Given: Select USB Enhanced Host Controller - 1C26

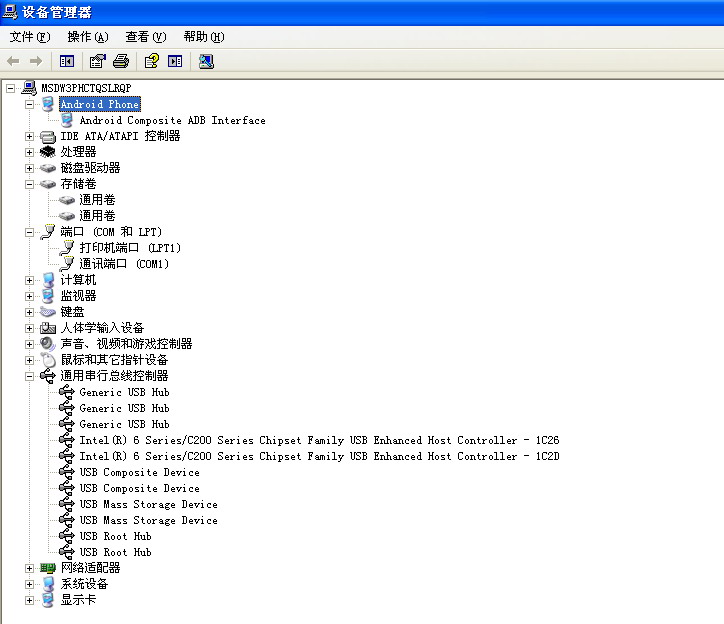Looking at the screenshot, I should (319, 440).
